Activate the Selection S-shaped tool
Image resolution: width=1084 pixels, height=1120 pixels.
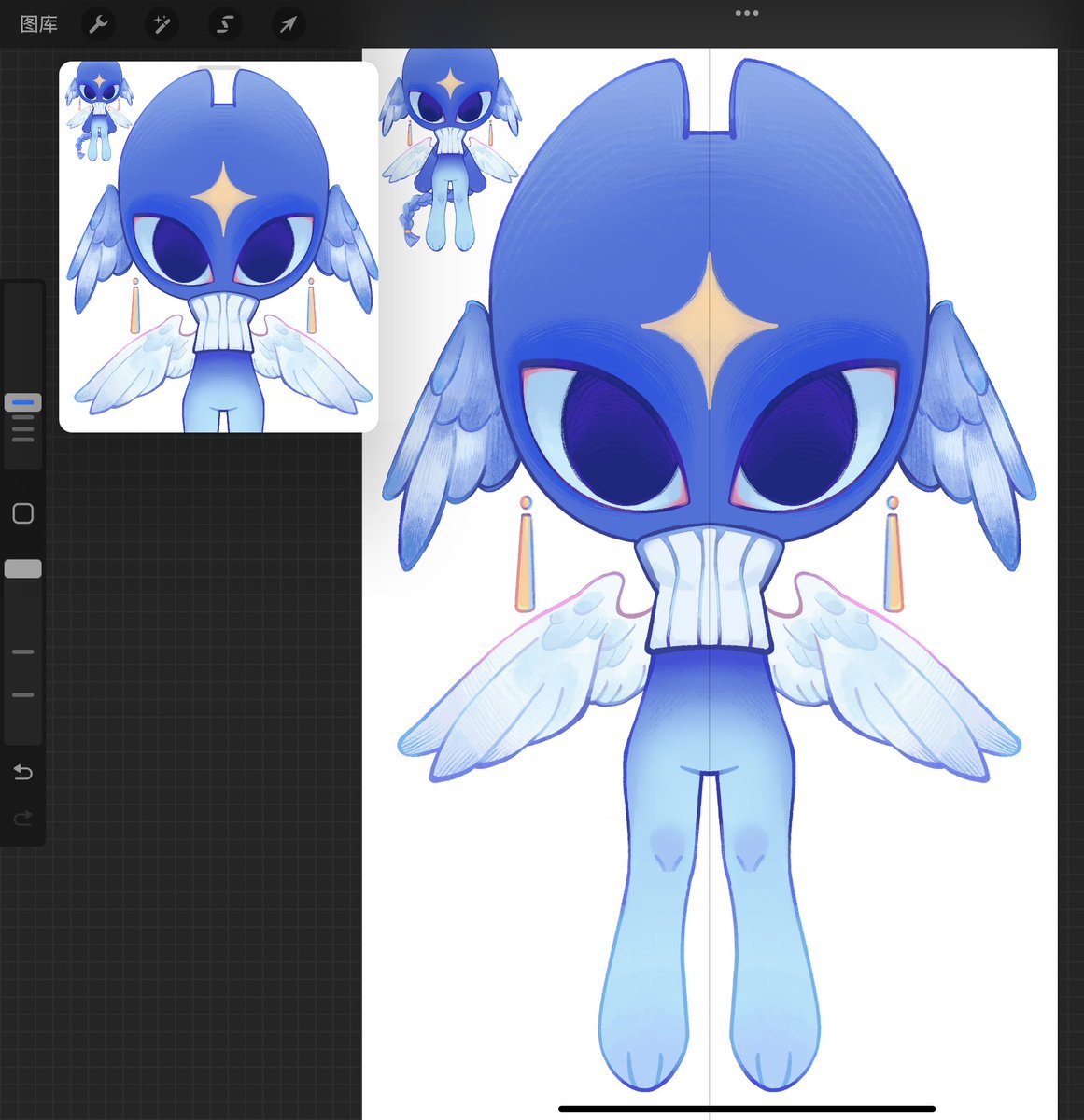225,24
